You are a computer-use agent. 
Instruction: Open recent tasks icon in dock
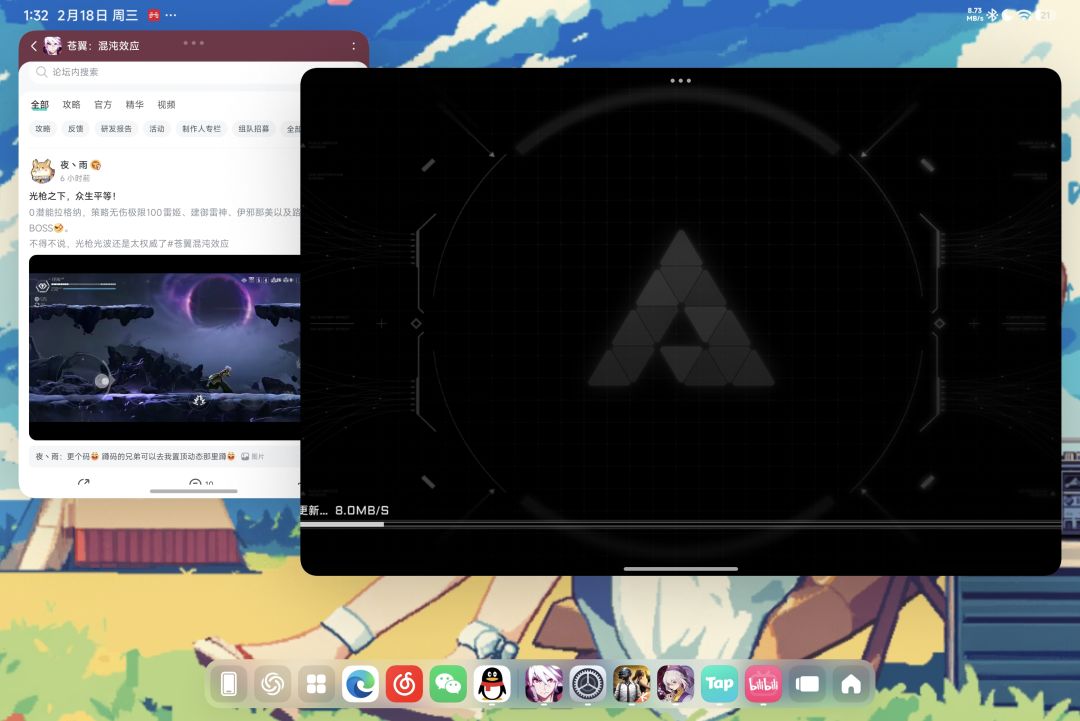pyautogui.click(x=807, y=684)
